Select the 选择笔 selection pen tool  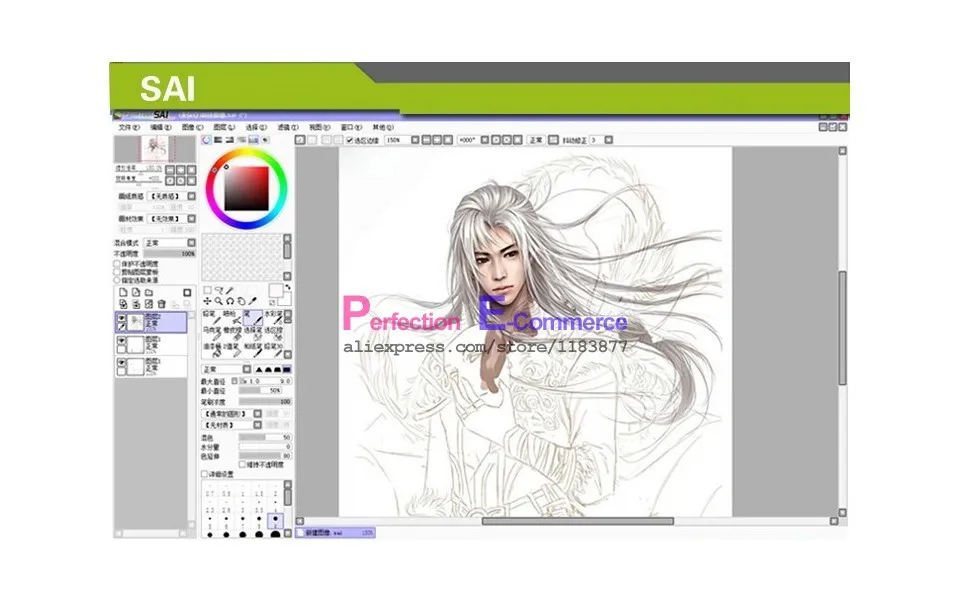[253, 333]
